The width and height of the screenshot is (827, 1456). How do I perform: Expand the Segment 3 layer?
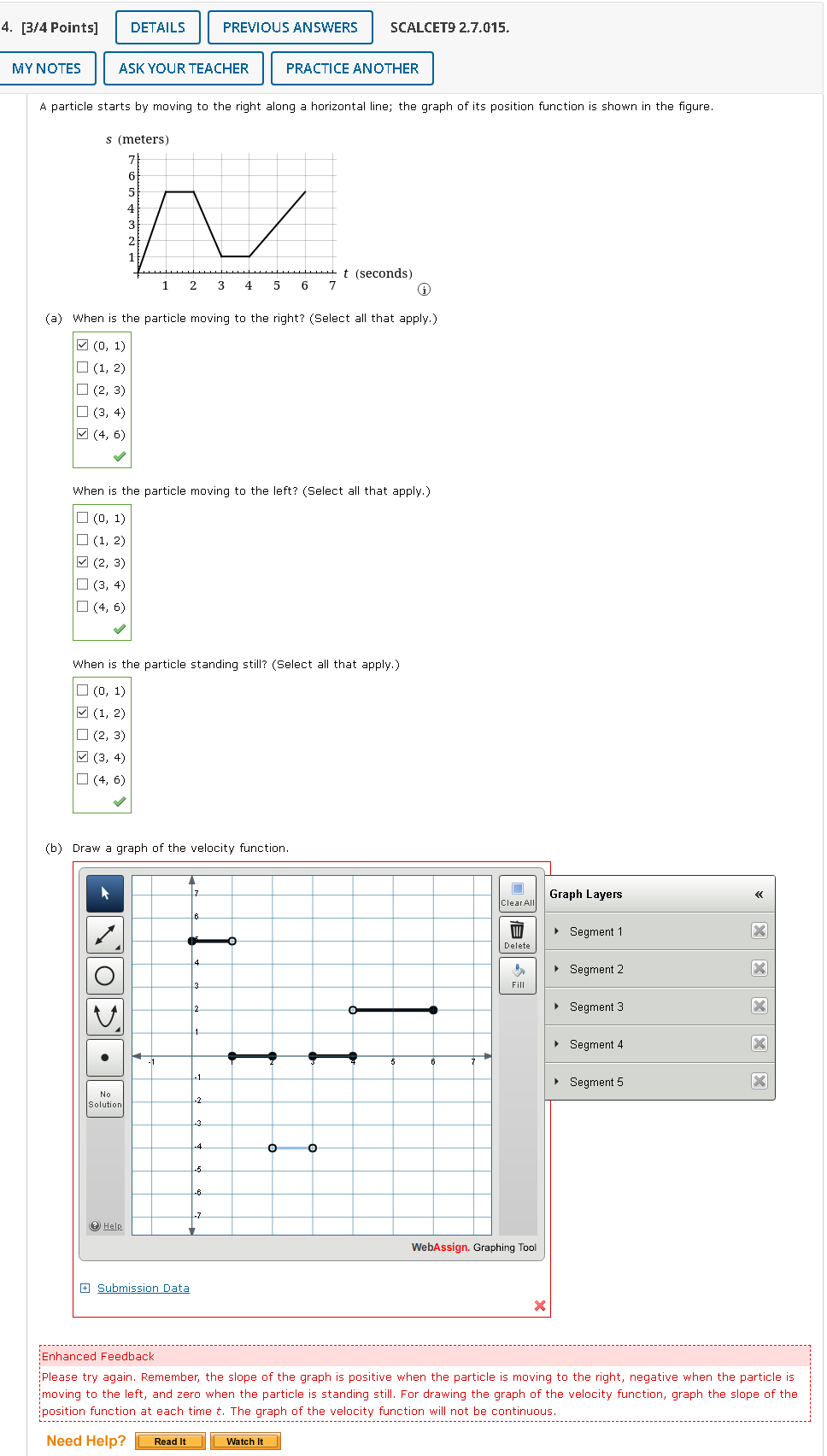pos(557,1007)
